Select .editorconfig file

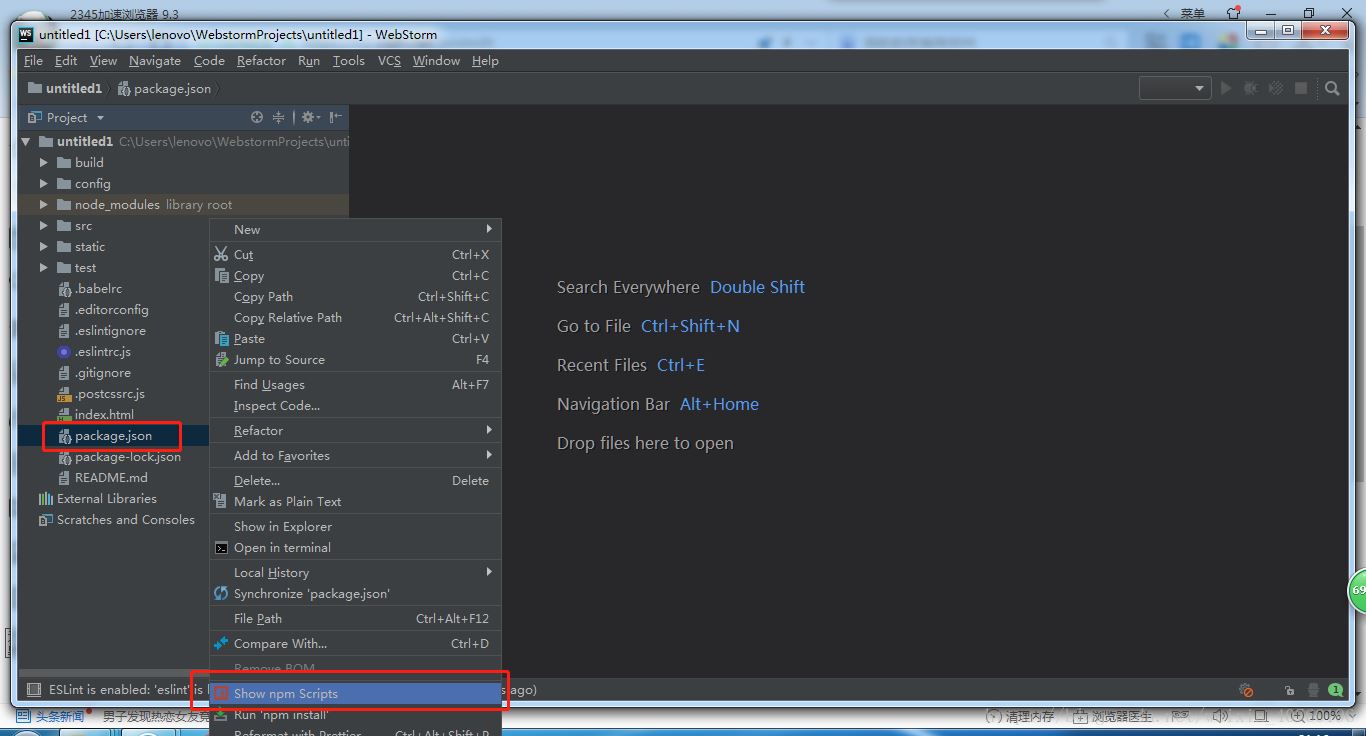click(111, 310)
